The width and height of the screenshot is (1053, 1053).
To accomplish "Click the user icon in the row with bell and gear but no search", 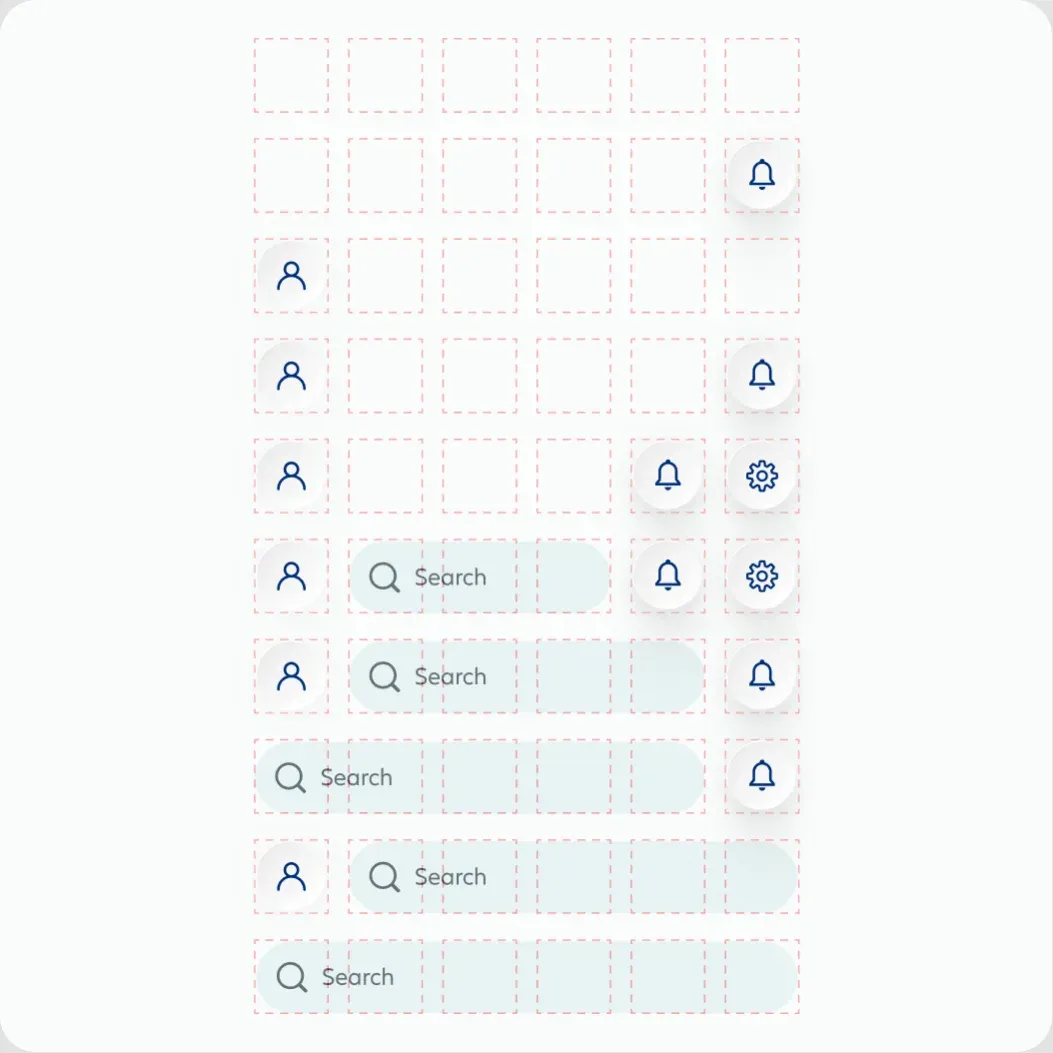I will pos(291,475).
